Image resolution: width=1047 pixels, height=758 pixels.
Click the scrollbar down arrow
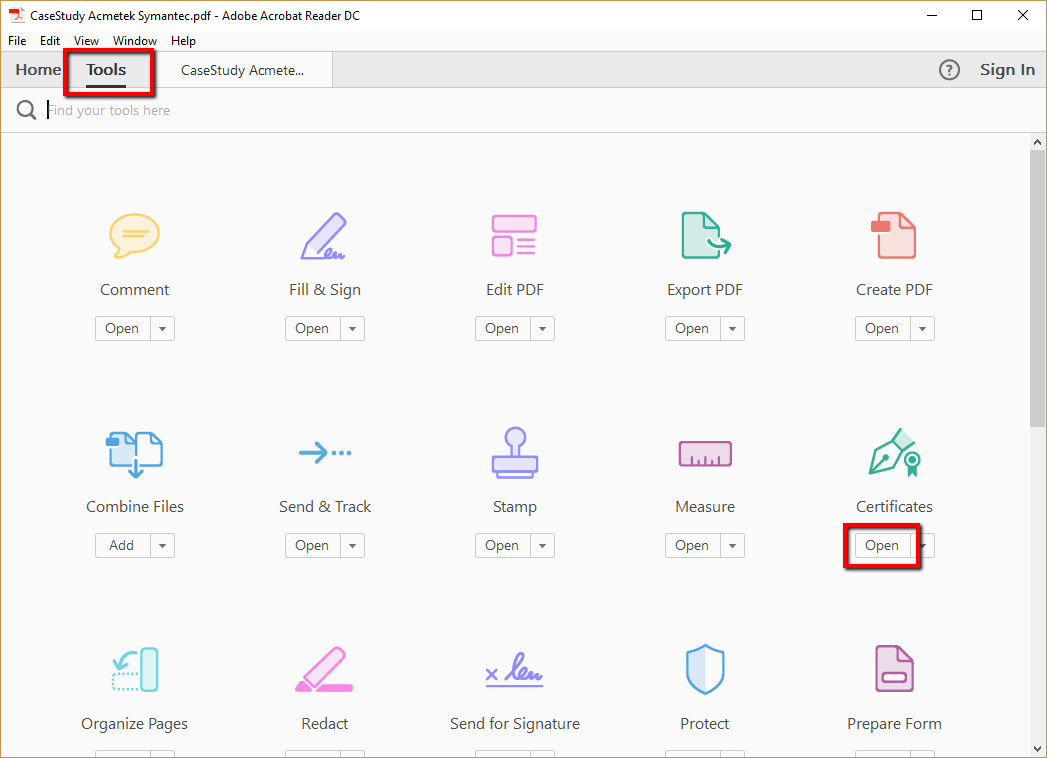click(1037, 749)
